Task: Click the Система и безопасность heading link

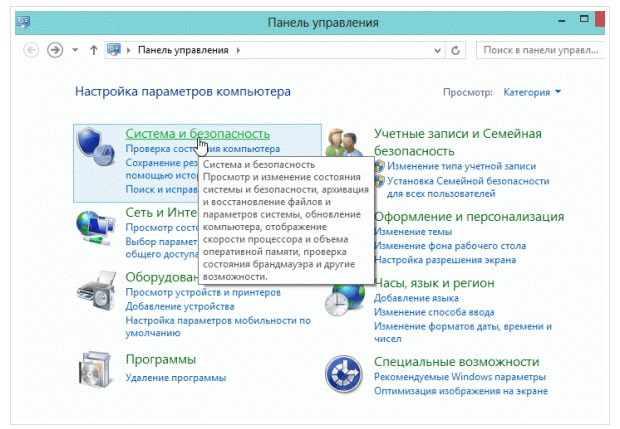Action: pos(197,133)
